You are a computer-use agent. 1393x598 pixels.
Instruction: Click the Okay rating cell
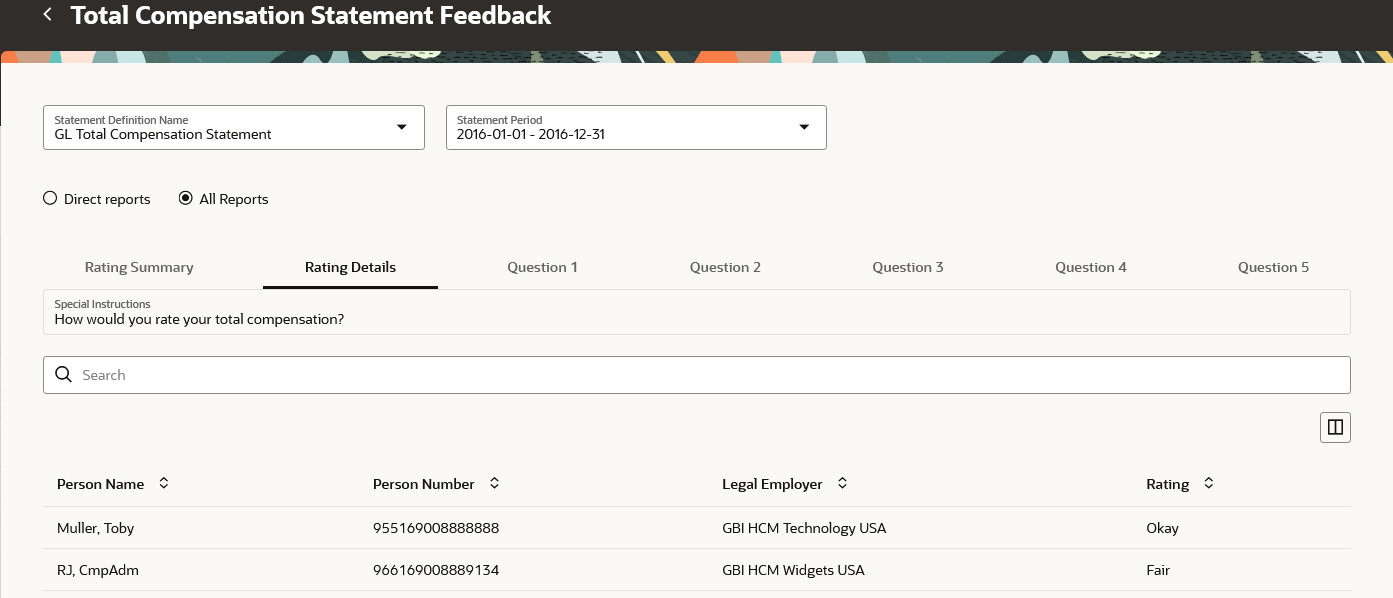pos(1162,528)
